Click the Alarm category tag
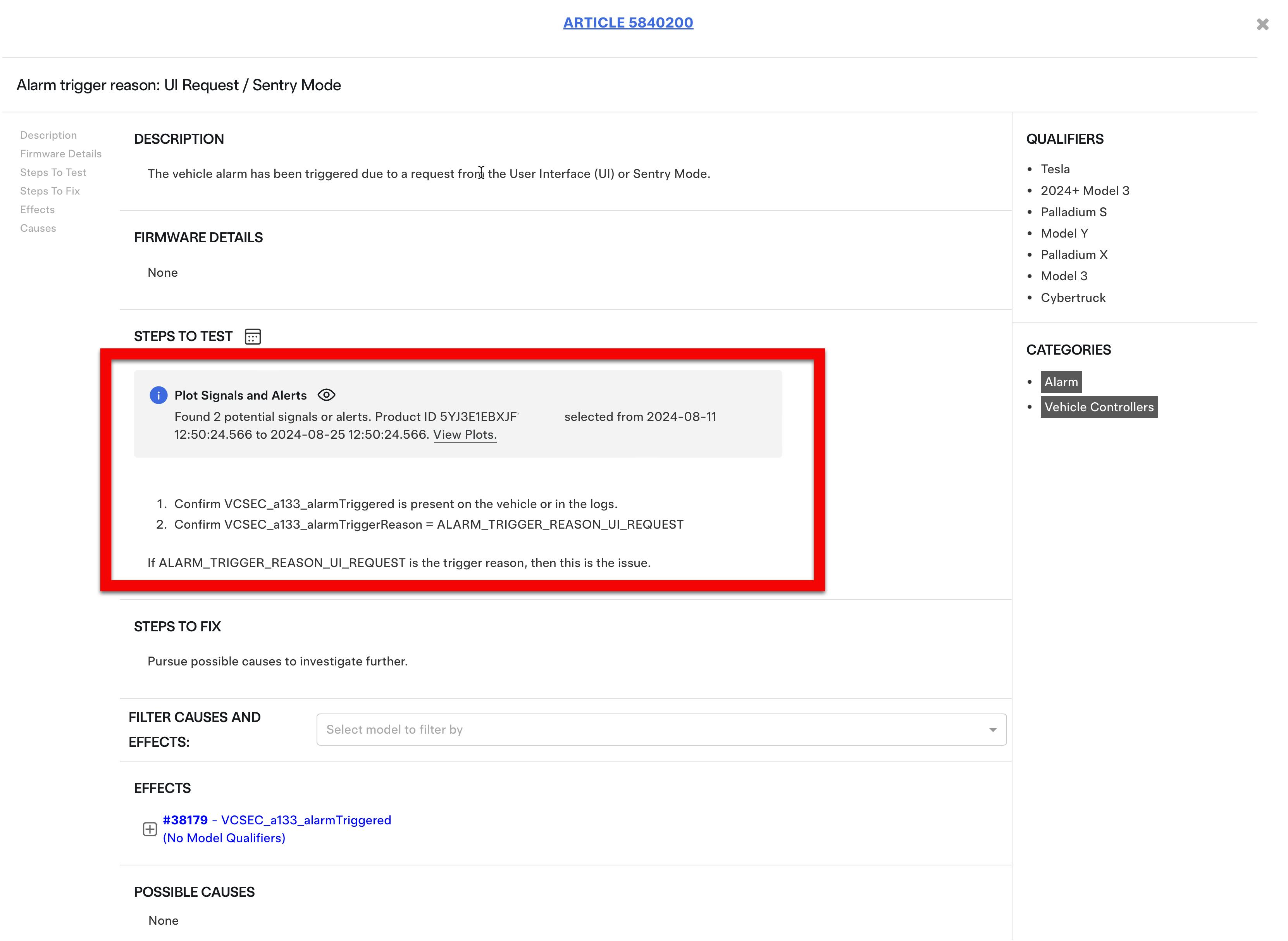This screenshot has width=1288, height=941. tap(1061, 382)
